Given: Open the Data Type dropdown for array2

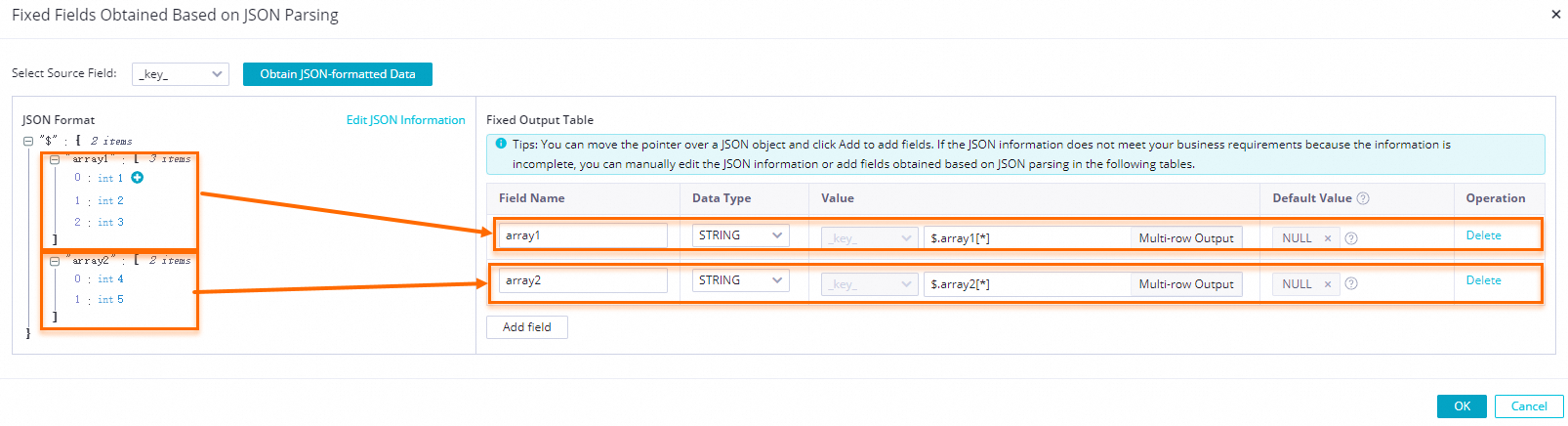Looking at the screenshot, I should [x=740, y=280].
